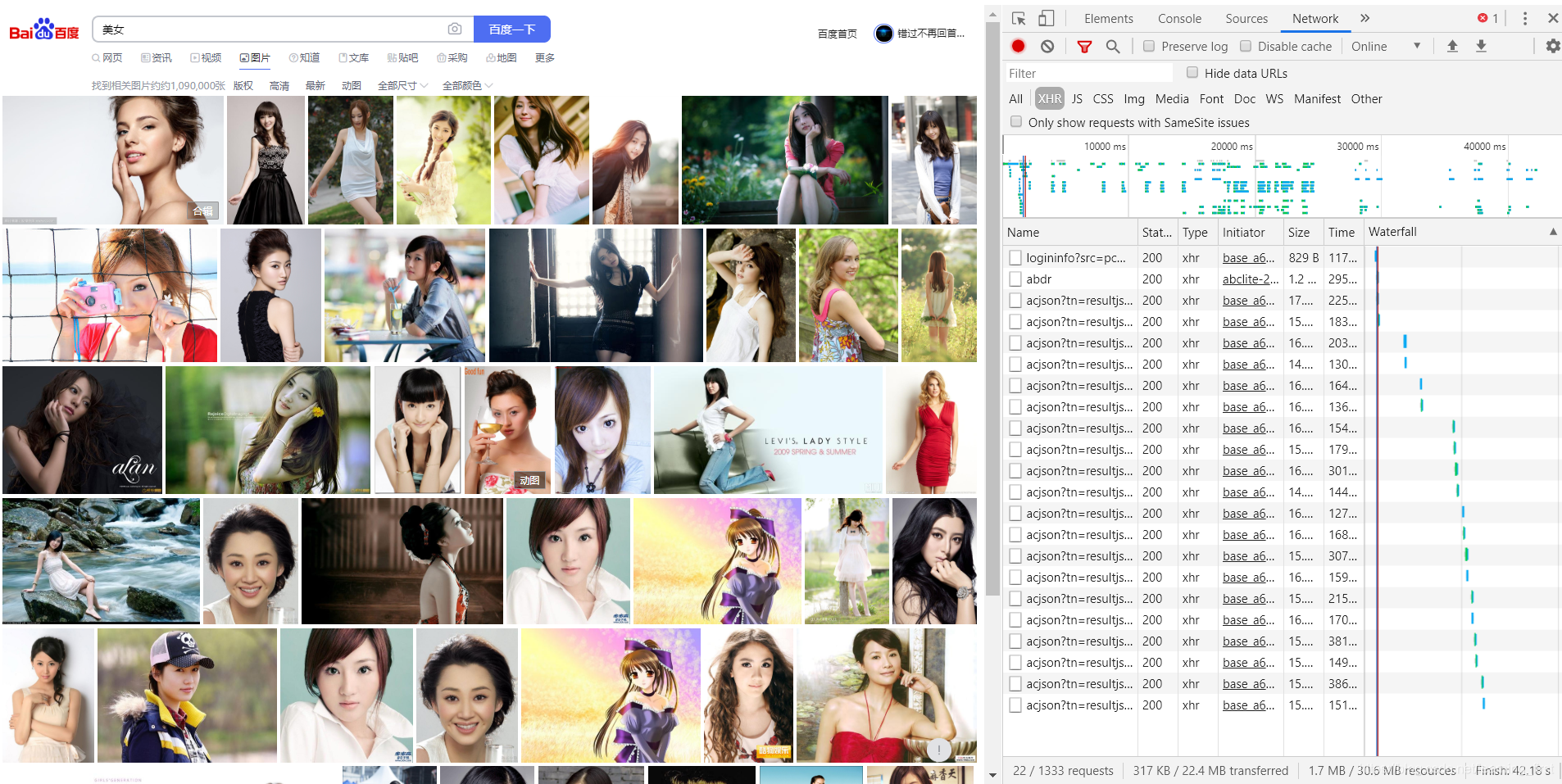This screenshot has width=1562, height=784.
Task: Filter by Img requests
Action: 1134,98
